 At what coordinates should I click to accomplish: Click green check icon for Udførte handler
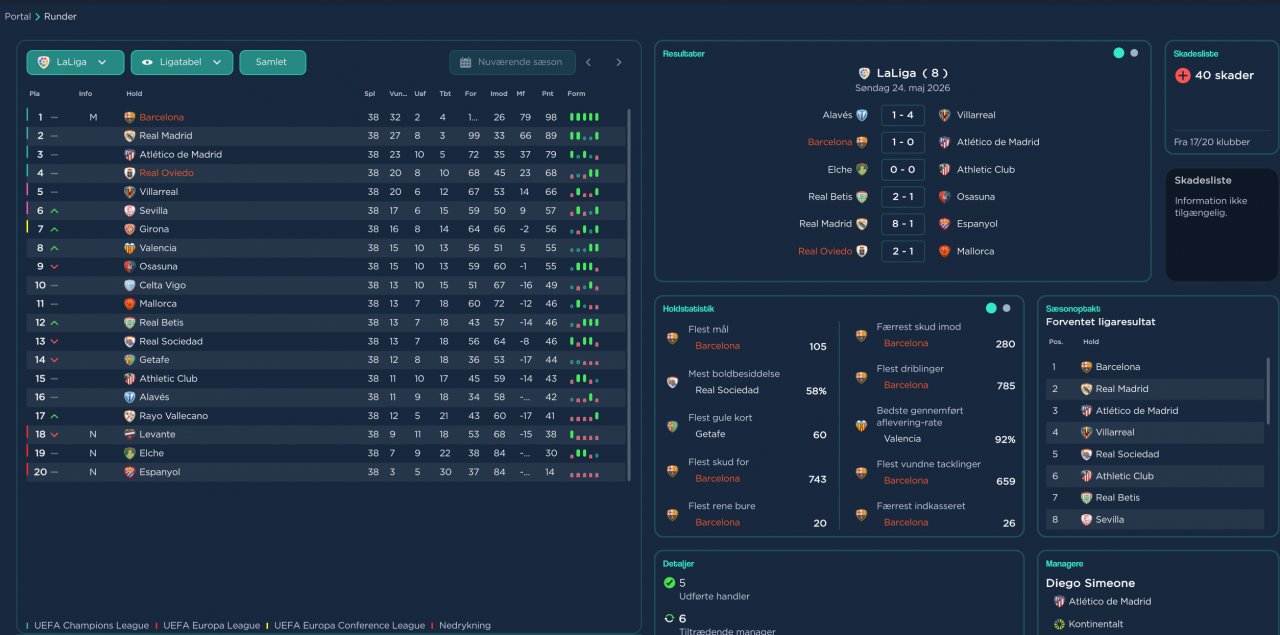pyautogui.click(x=669, y=582)
